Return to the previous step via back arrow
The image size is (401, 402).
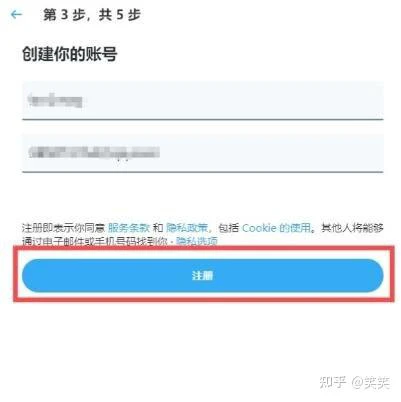(x=16, y=14)
